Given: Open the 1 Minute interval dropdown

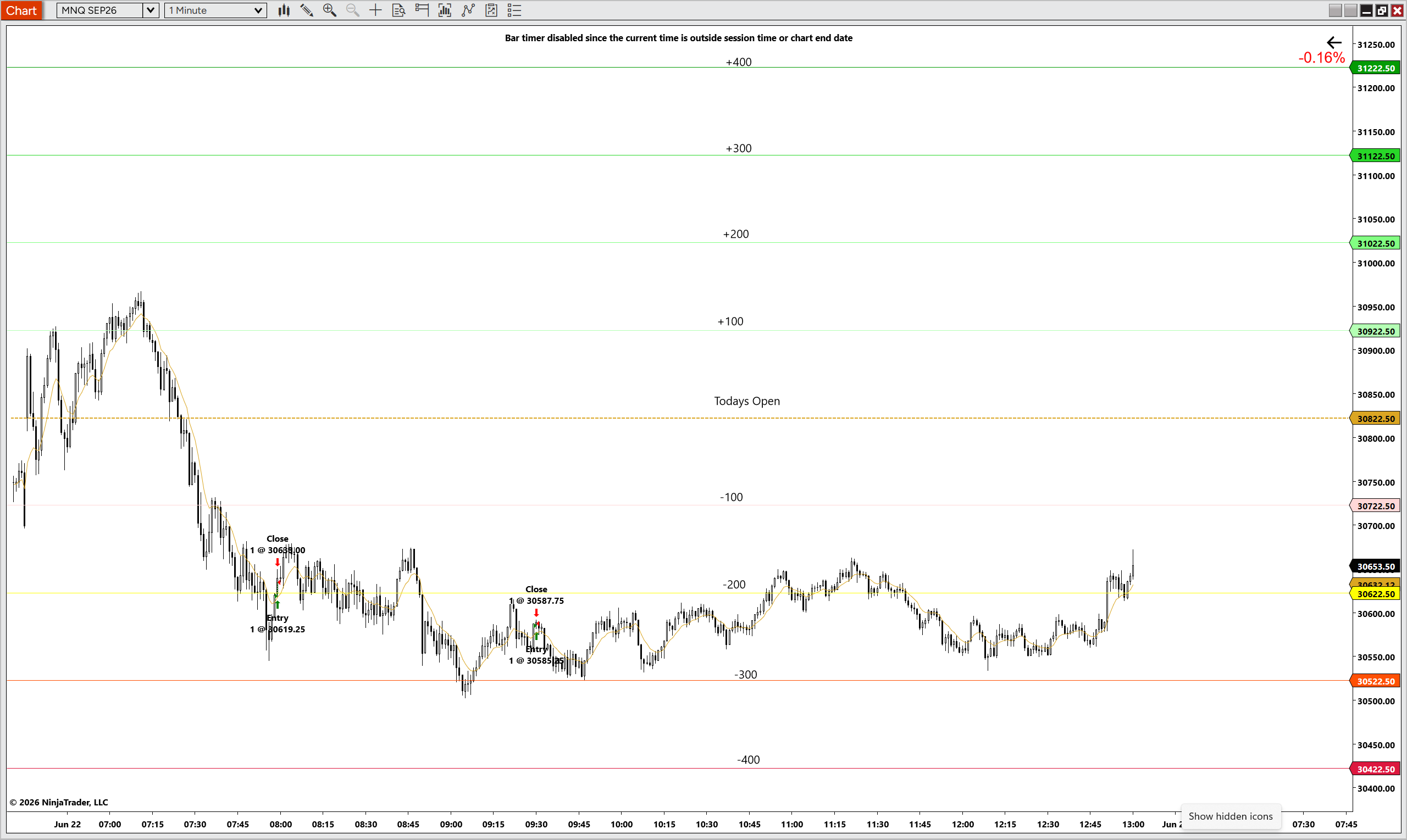Looking at the screenshot, I should (x=215, y=10).
